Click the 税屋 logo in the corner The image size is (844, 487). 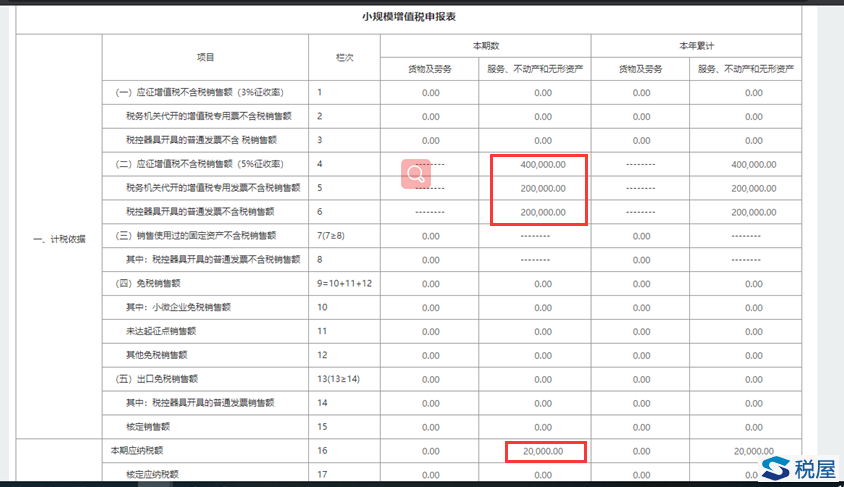tap(800, 467)
